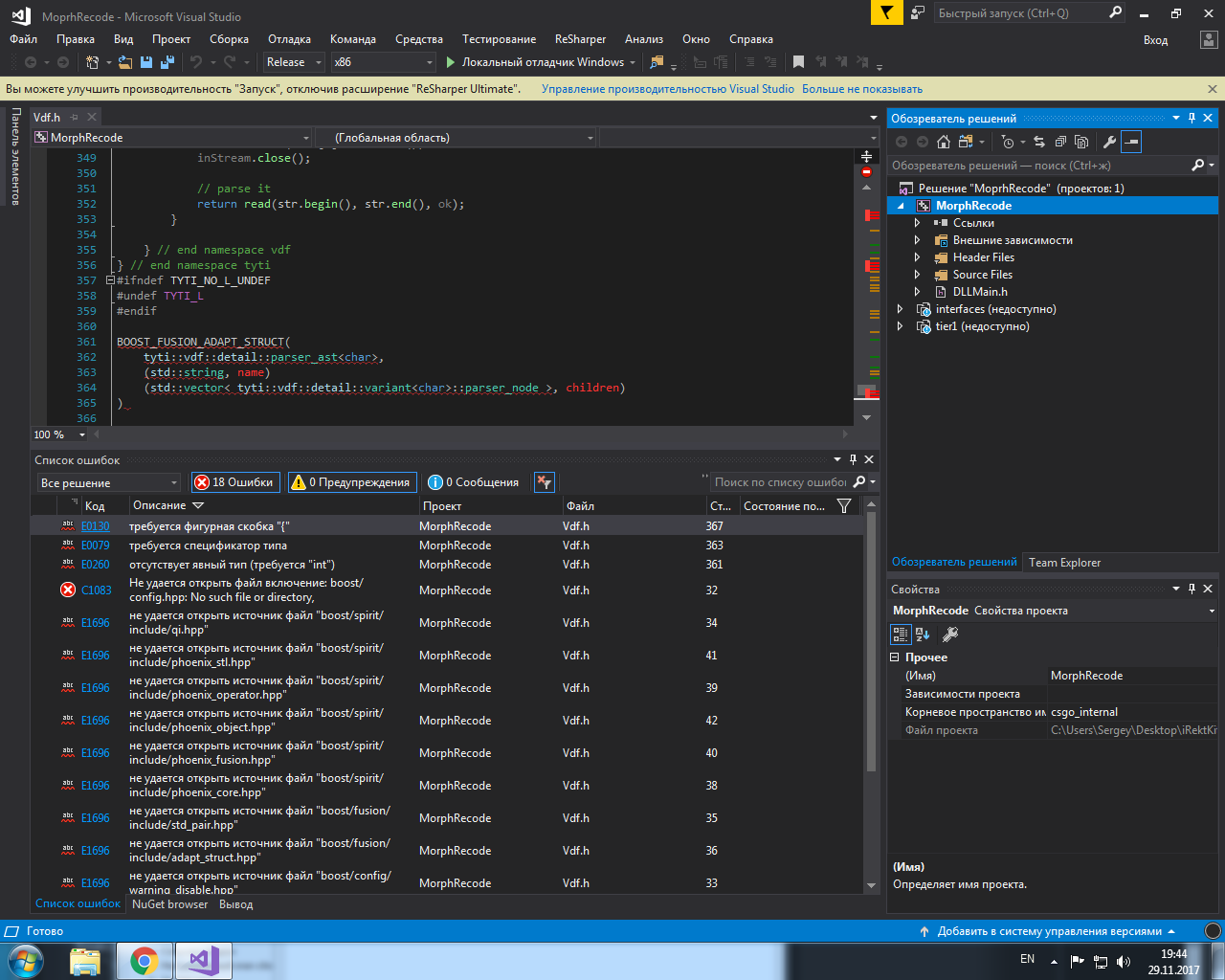This screenshot has width=1225, height=980.
Task: Open Глобальная область dropdown
Action: pyautogui.click(x=590, y=138)
